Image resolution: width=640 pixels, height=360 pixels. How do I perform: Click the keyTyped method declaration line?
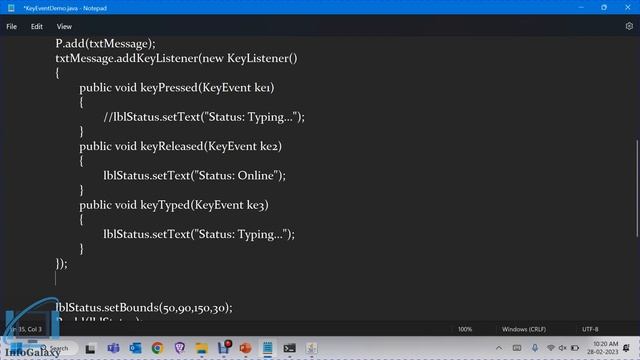(x=174, y=205)
